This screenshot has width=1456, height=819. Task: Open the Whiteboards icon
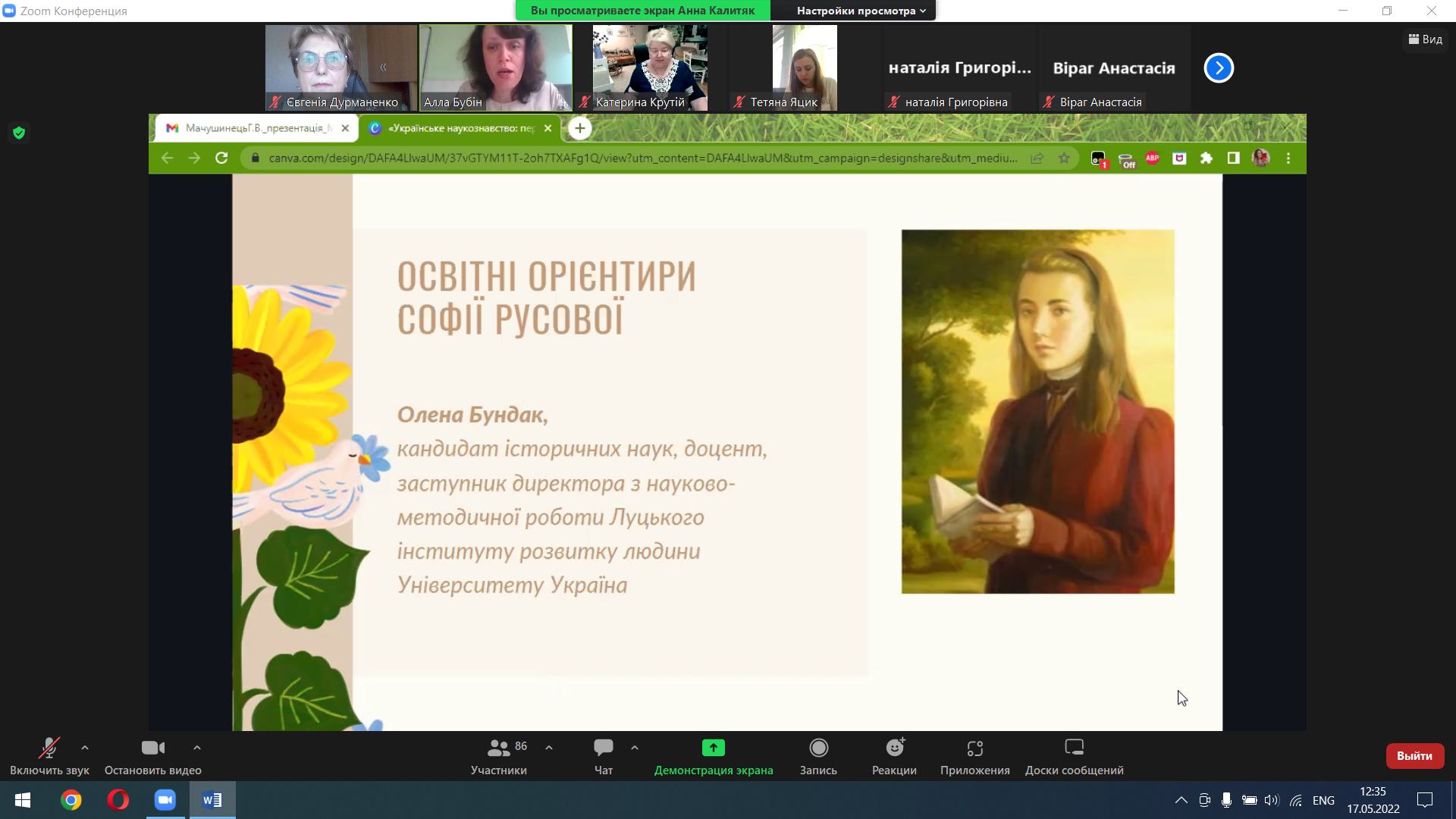point(1074,748)
